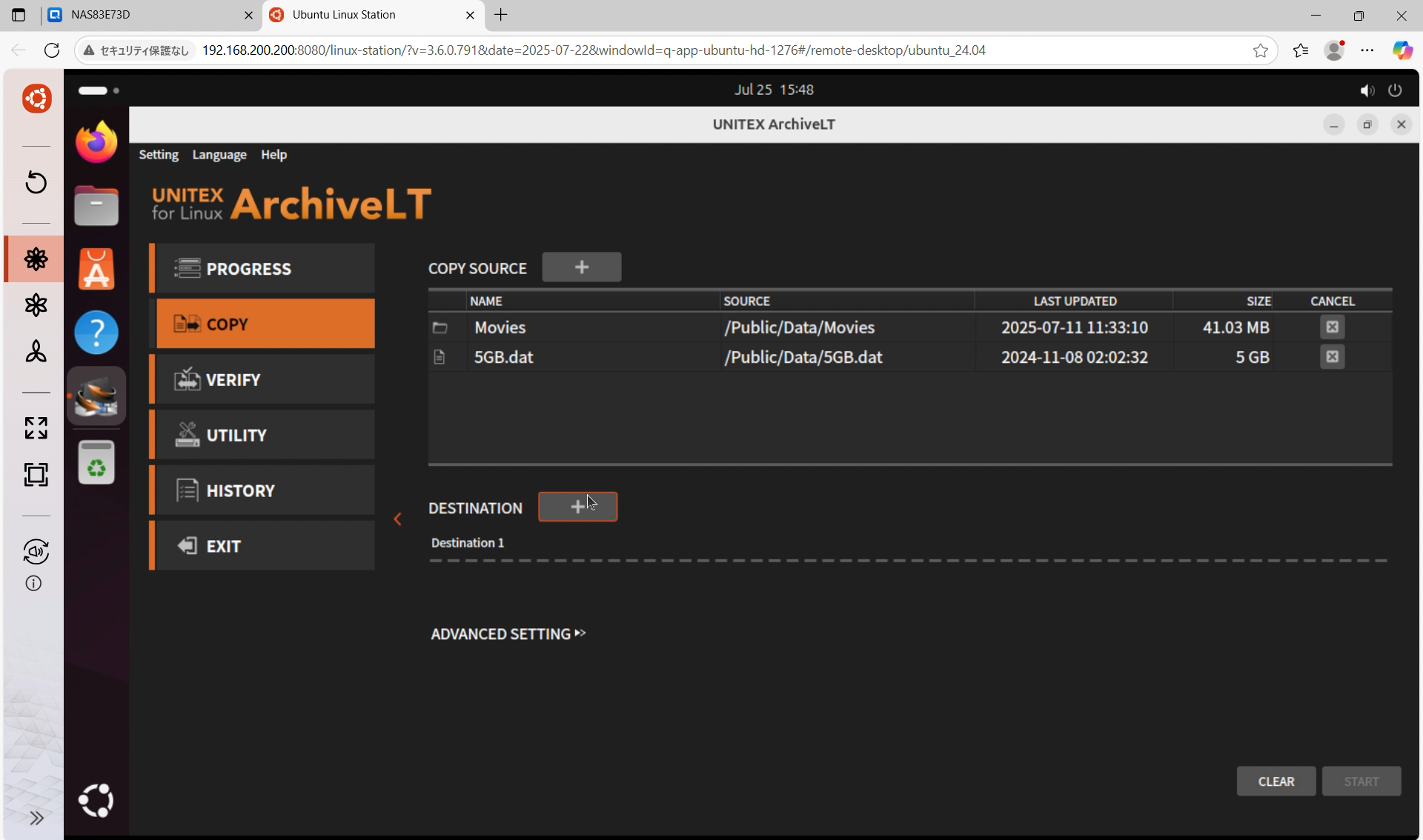This screenshot has height=840, width=1423.
Task: Add a copy source with plus button
Action: pos(582,267)
